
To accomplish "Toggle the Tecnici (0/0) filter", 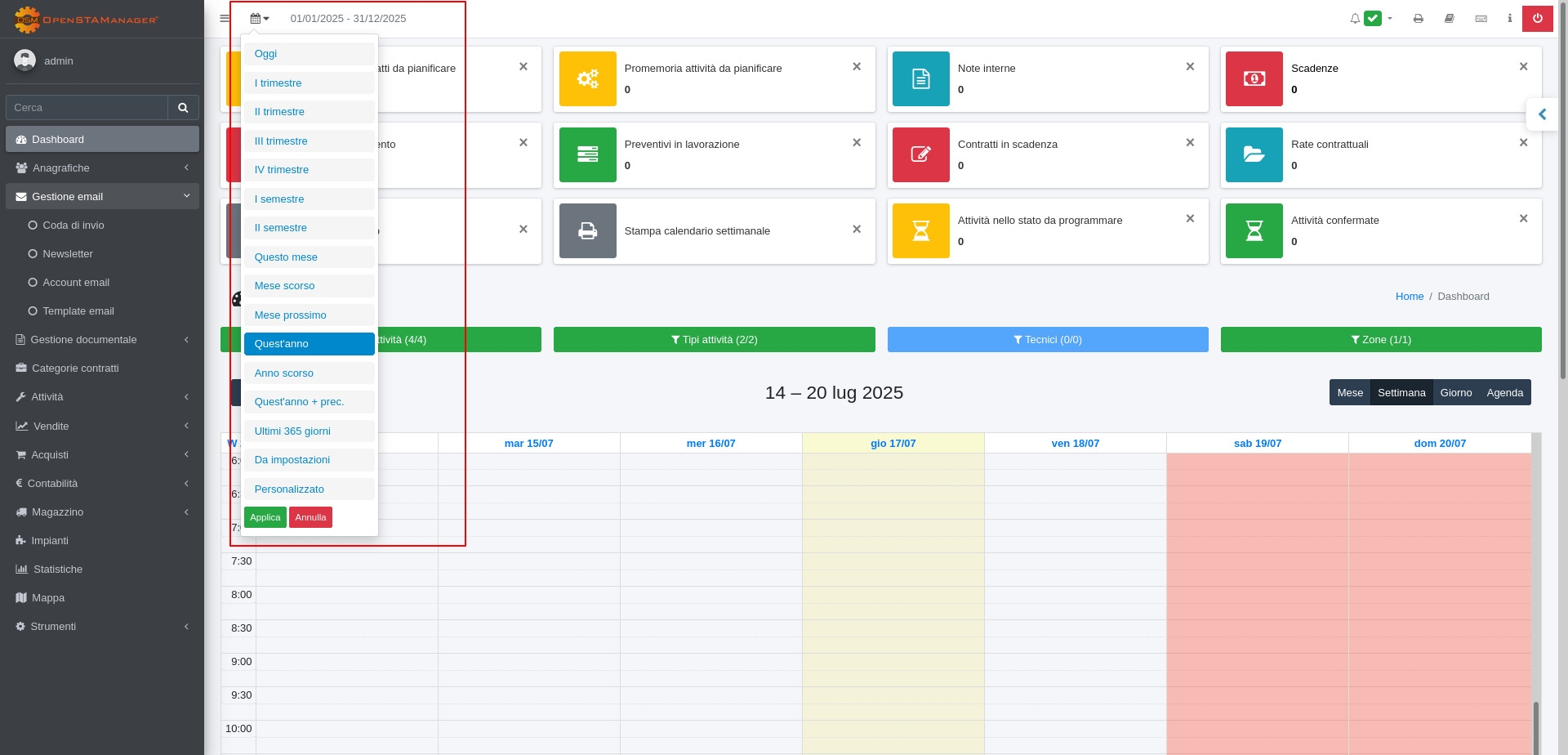I will point(1047,340).
